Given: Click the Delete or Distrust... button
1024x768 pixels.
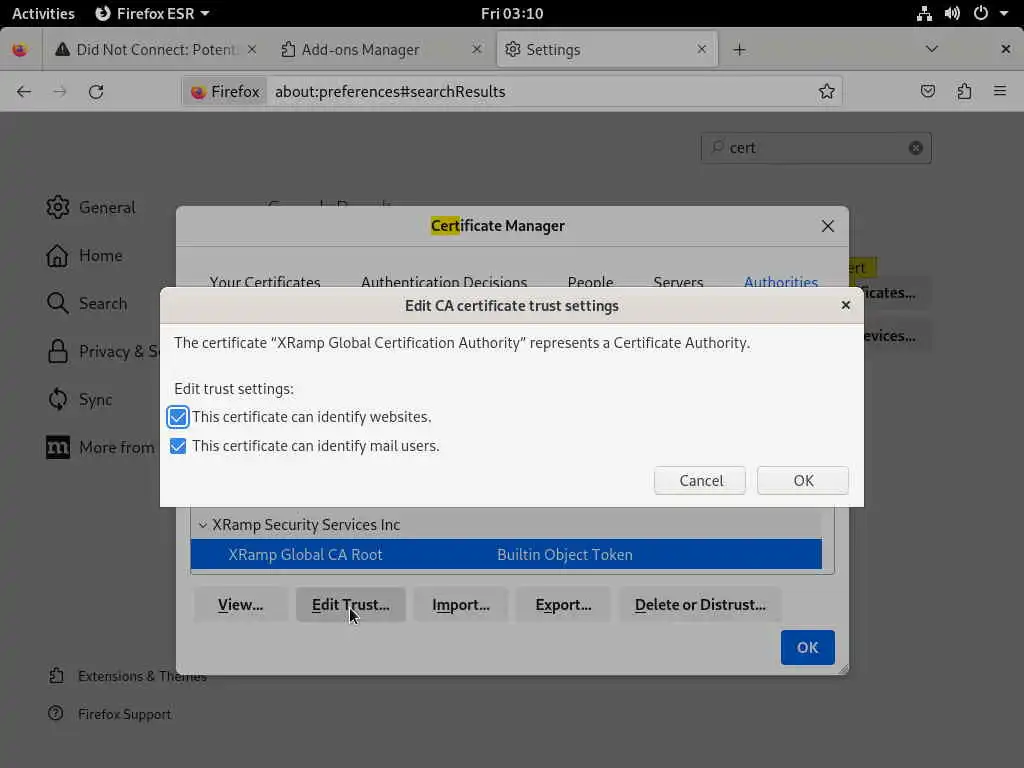Looking at the screenshot, I should pos(700,605).
